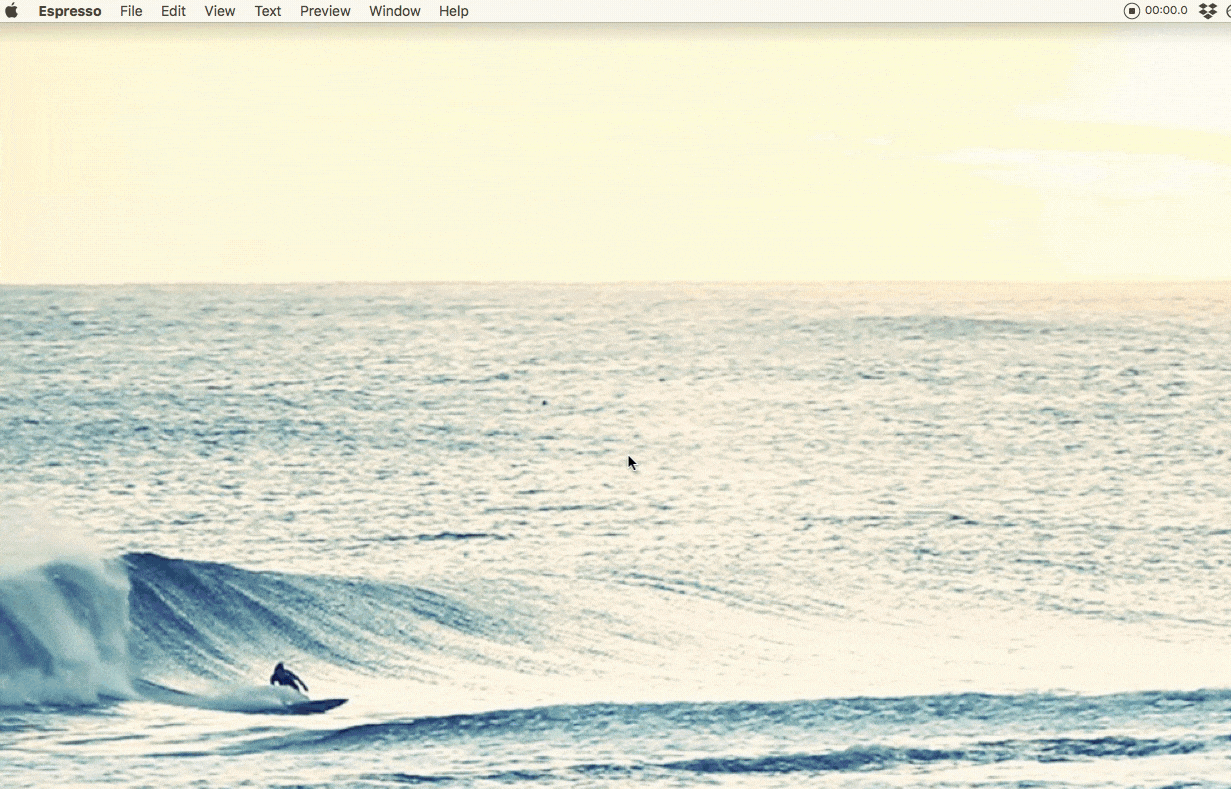This screenshot has width=1231, height=789.
Task: Open the Edit menu
Action: tap(173, 11)
